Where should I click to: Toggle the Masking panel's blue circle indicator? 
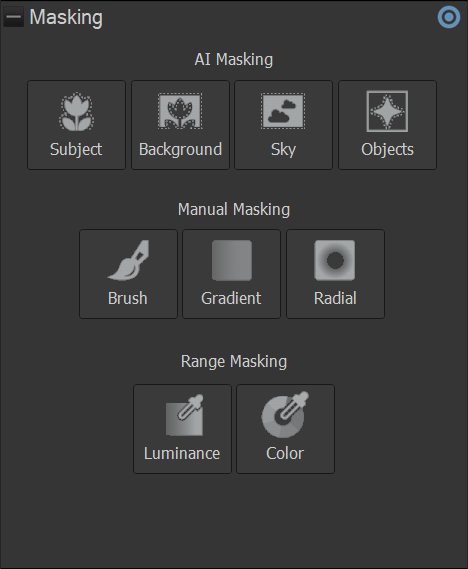(x=449, y=17)
